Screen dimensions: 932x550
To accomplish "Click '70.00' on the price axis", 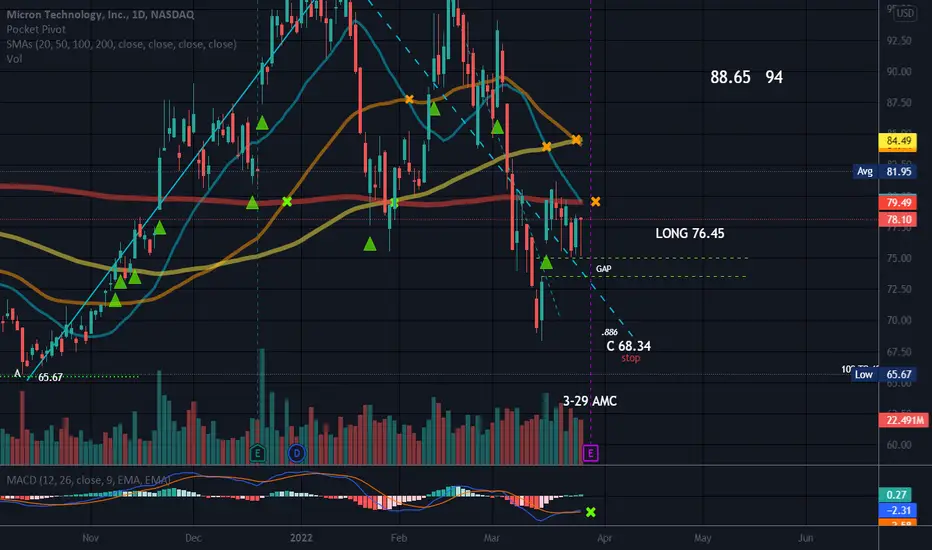I will 899,320.
